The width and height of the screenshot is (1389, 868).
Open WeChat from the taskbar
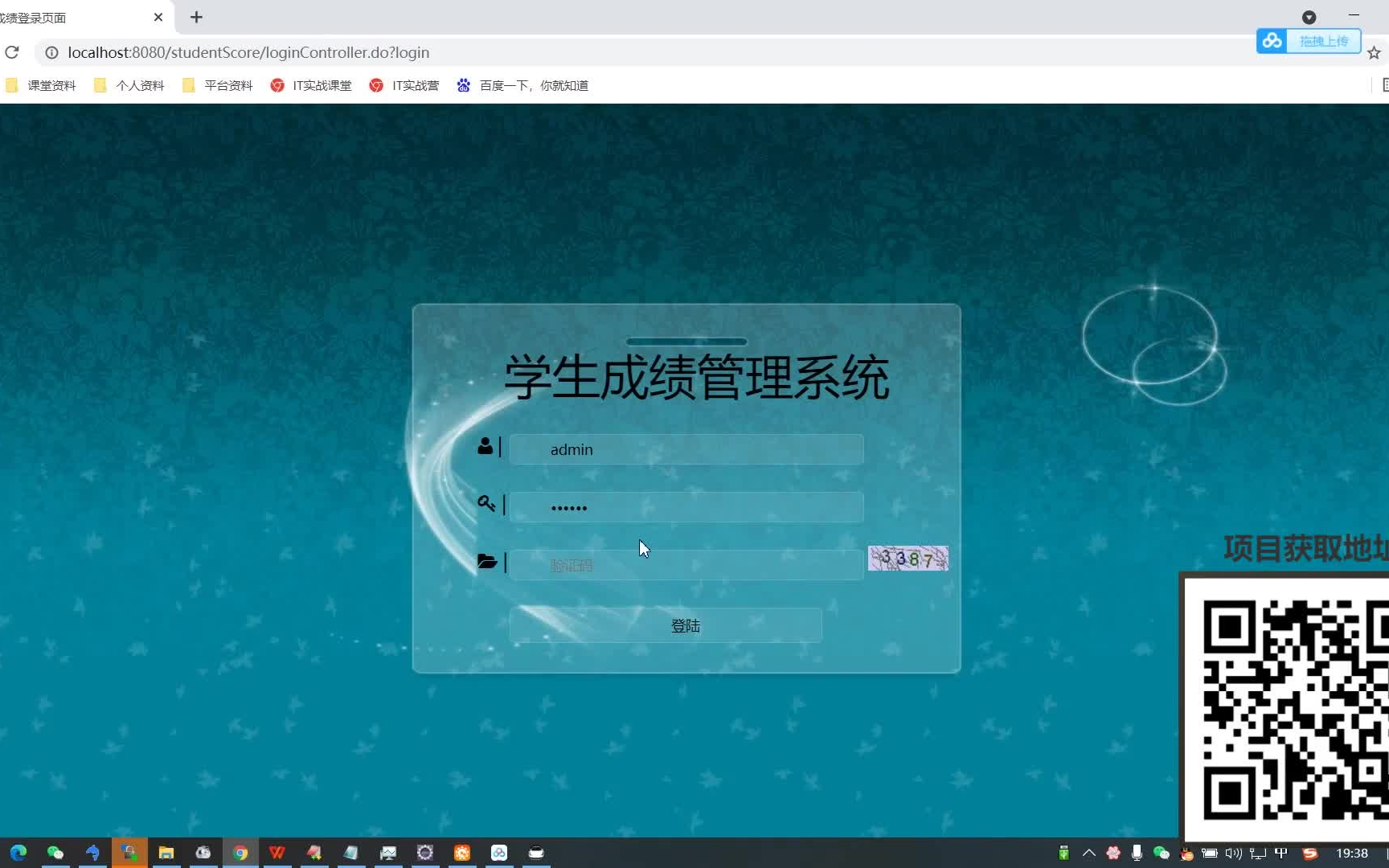55,853
